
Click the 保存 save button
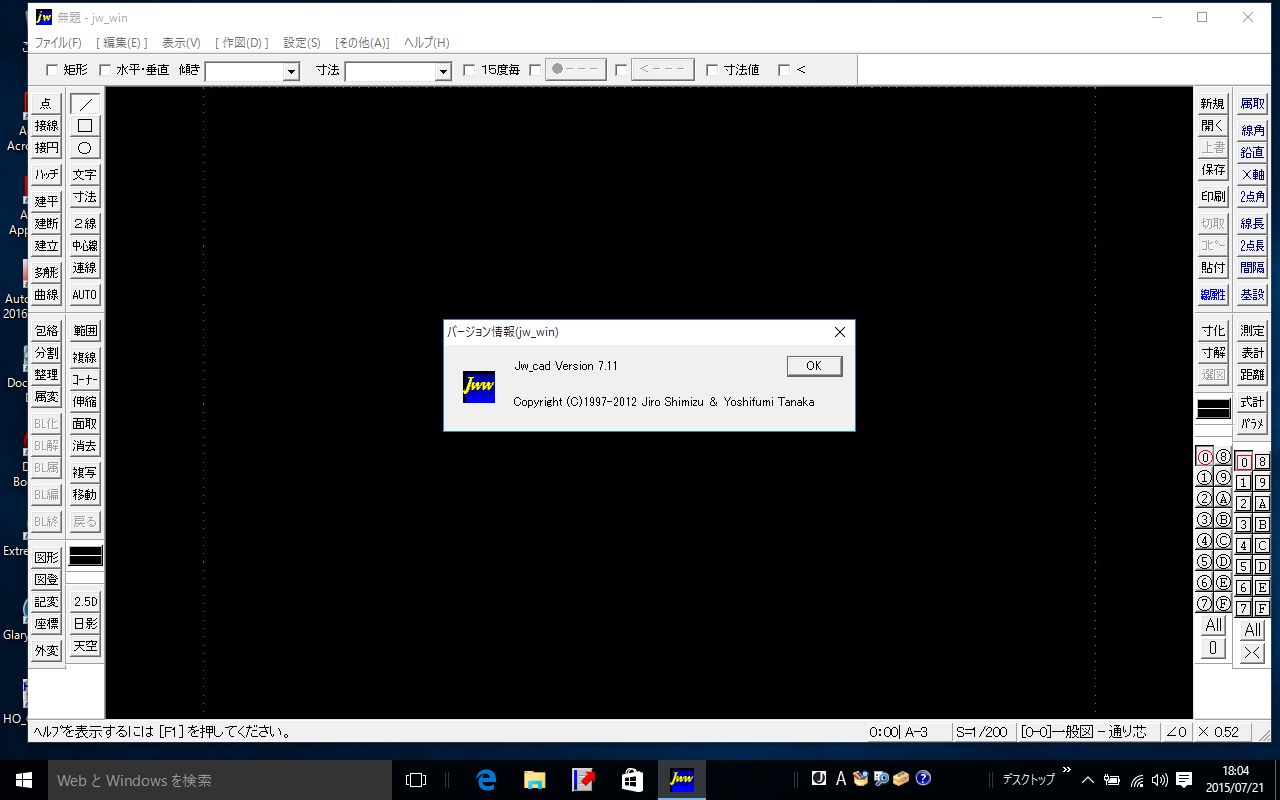[1213, 170]
